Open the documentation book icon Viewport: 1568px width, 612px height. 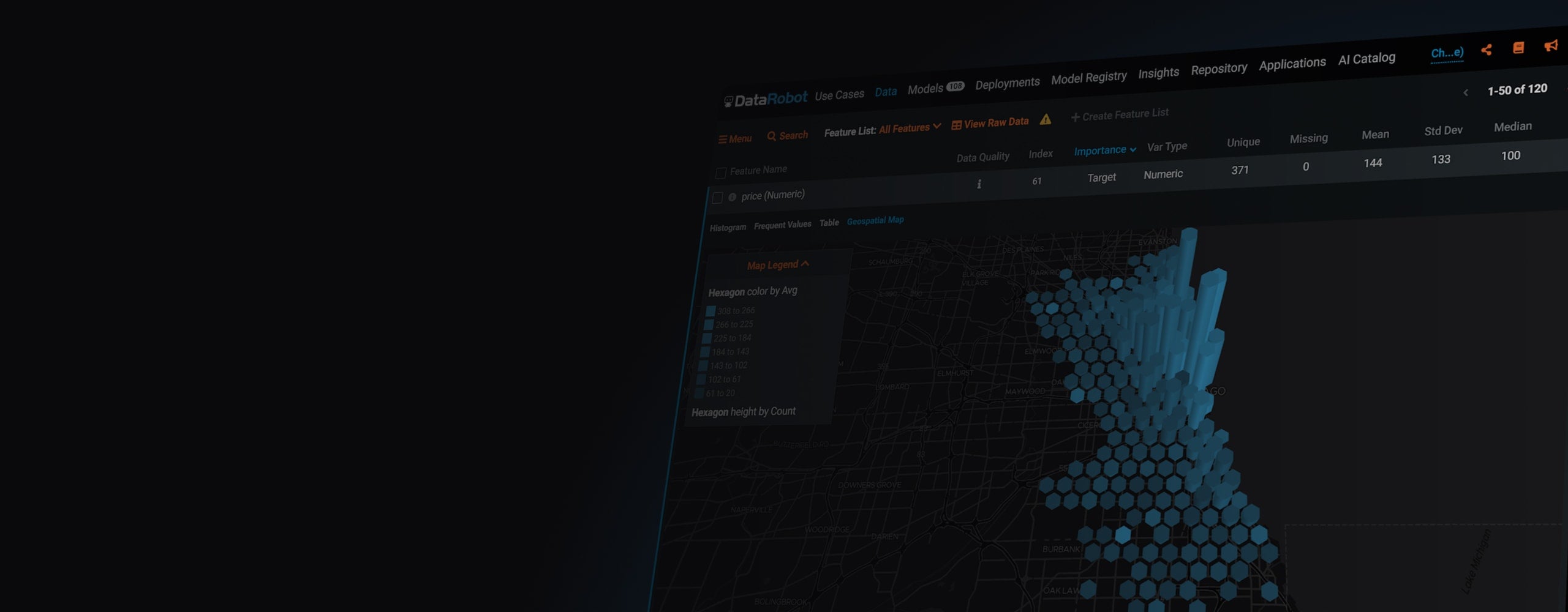1518,49
